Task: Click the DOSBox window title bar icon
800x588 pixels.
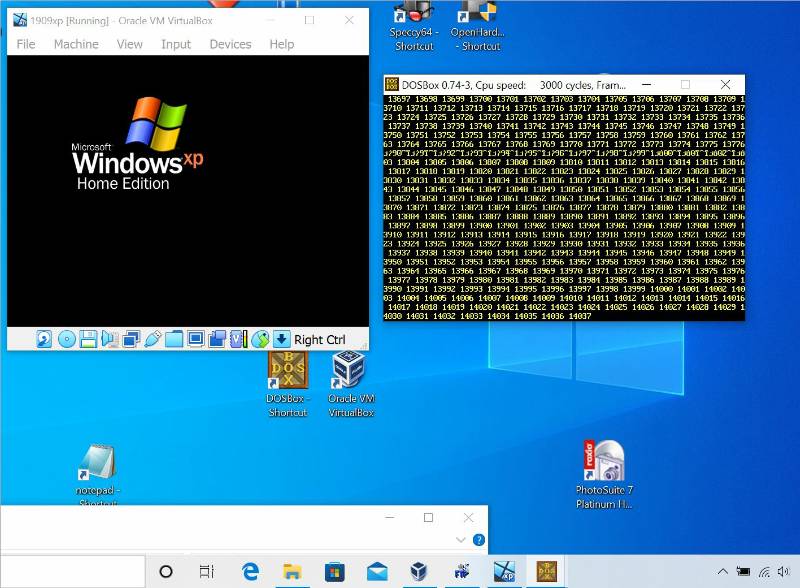Action: 391,84
